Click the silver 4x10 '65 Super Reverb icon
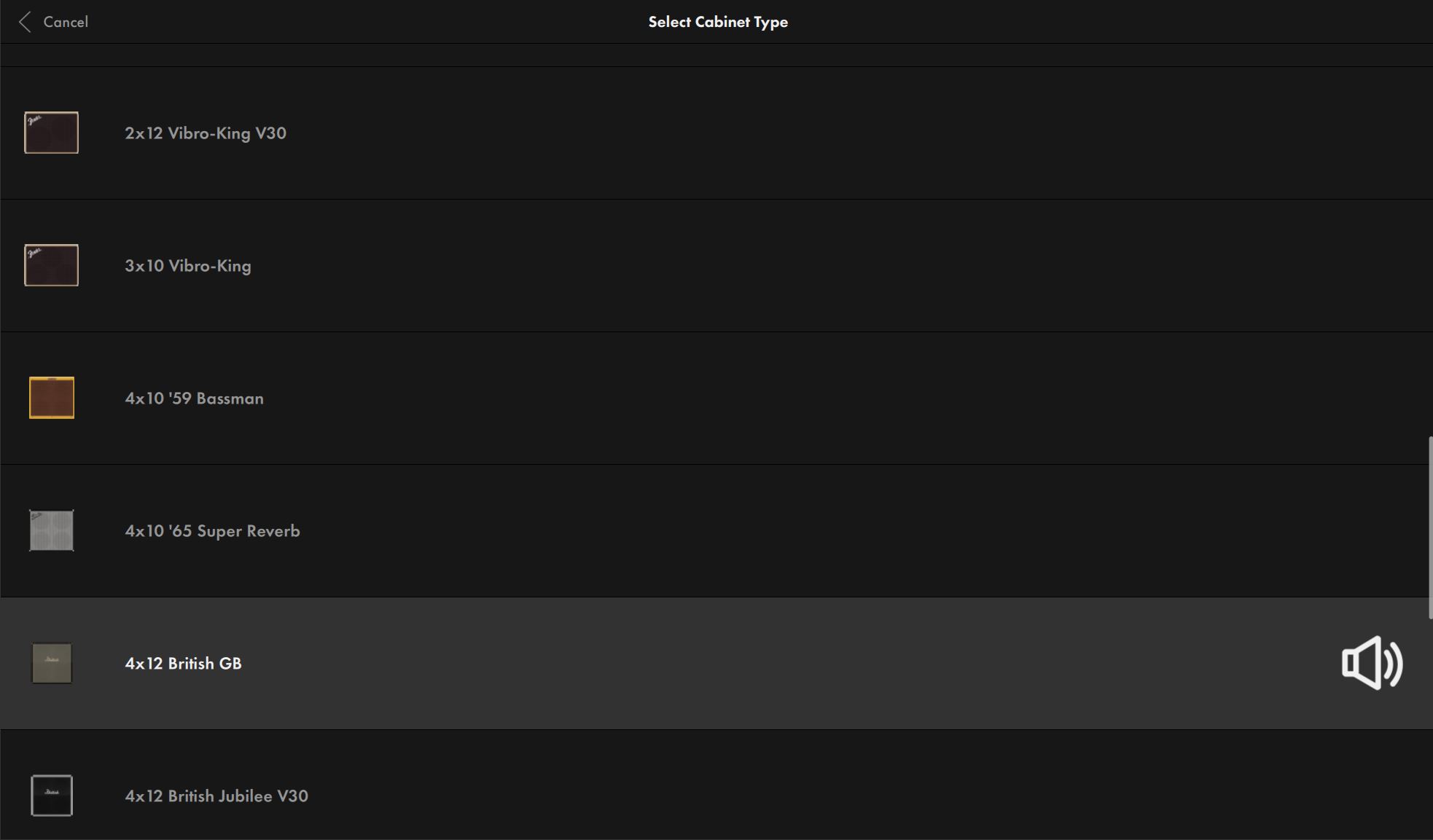Image resolution: width=1433 pixels, height=840 pixels. click(51, 530)
